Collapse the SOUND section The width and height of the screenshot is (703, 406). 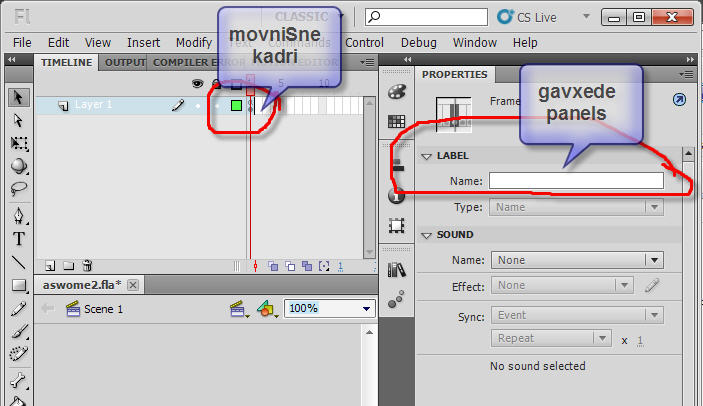(x=426, y=235)
